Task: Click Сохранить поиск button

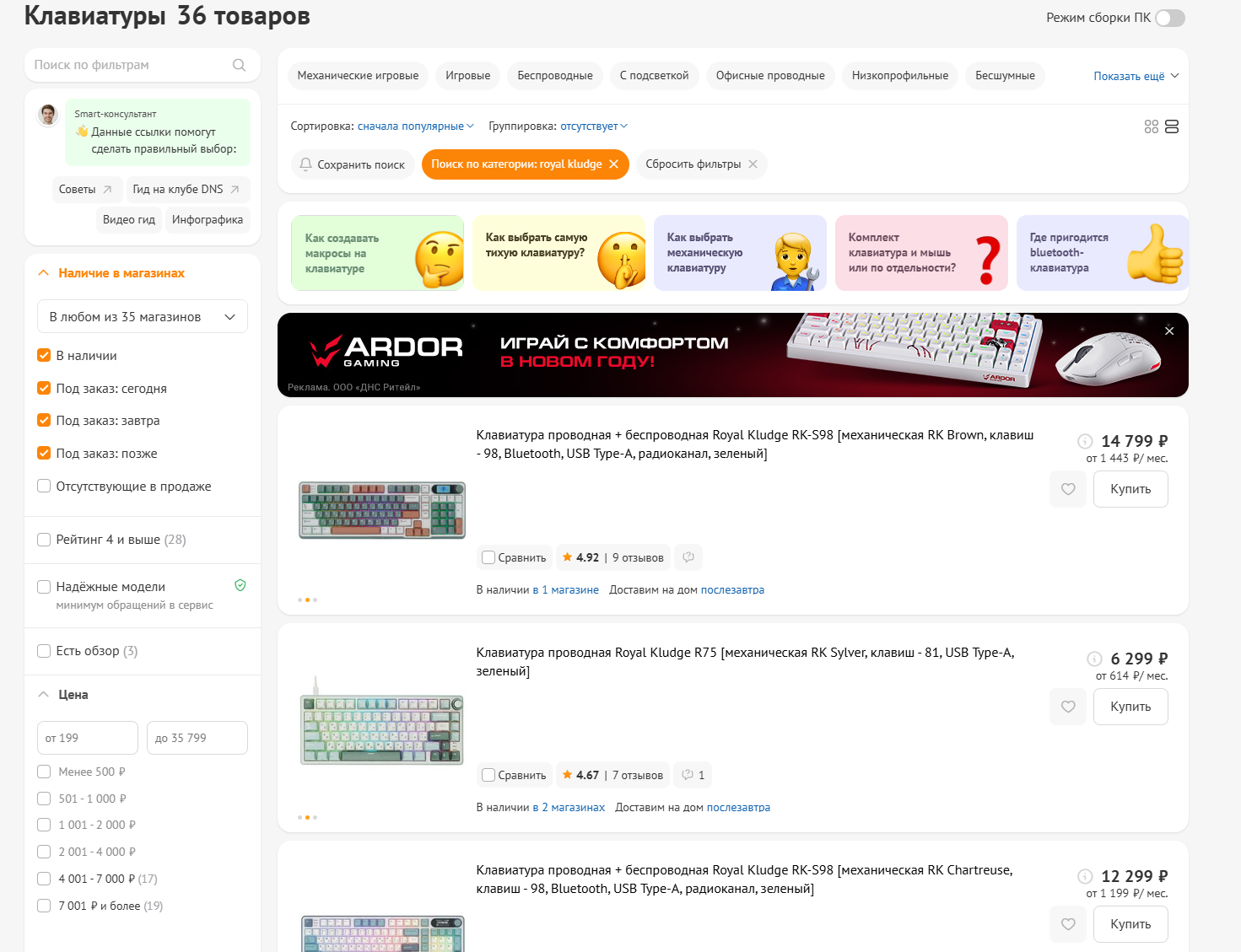Action: point(353,164)
